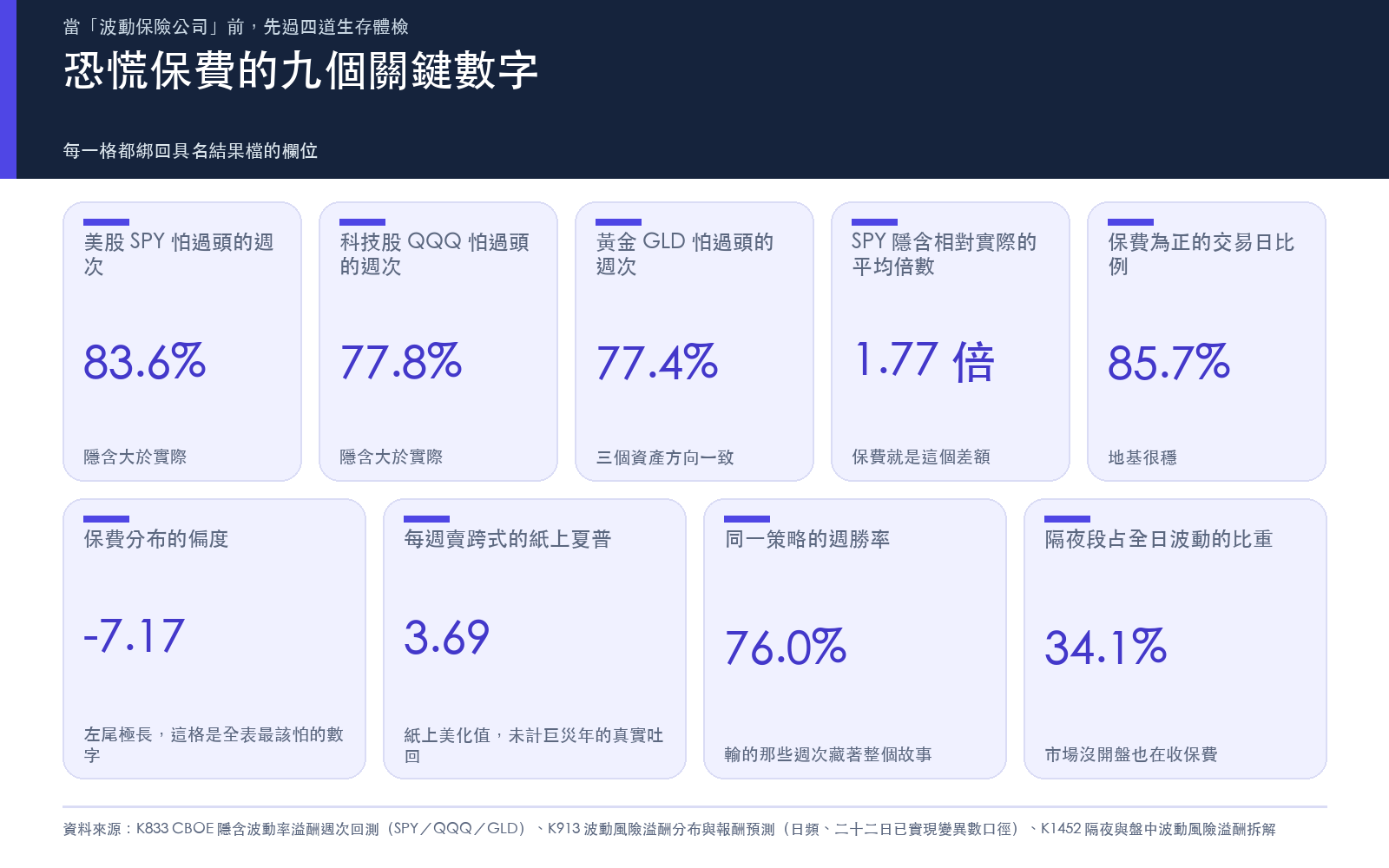Click the title 恐慌保費的九個關鍵數字

pyautogui.click(x=301, y=70)
